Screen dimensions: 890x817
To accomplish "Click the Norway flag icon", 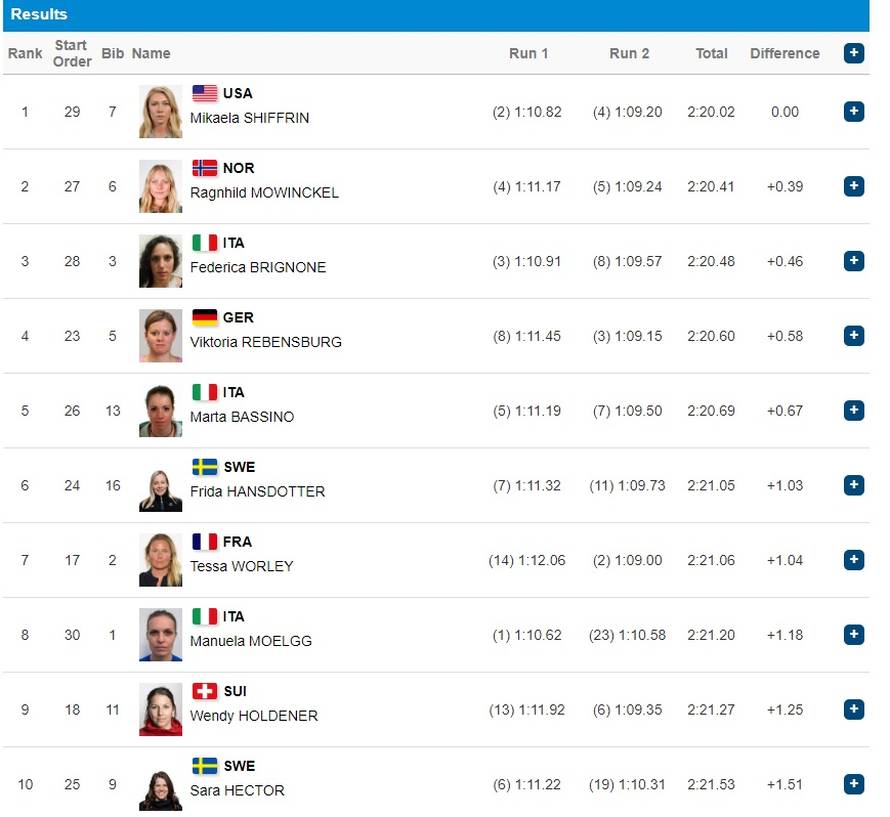I will click(x=205, y=168).
